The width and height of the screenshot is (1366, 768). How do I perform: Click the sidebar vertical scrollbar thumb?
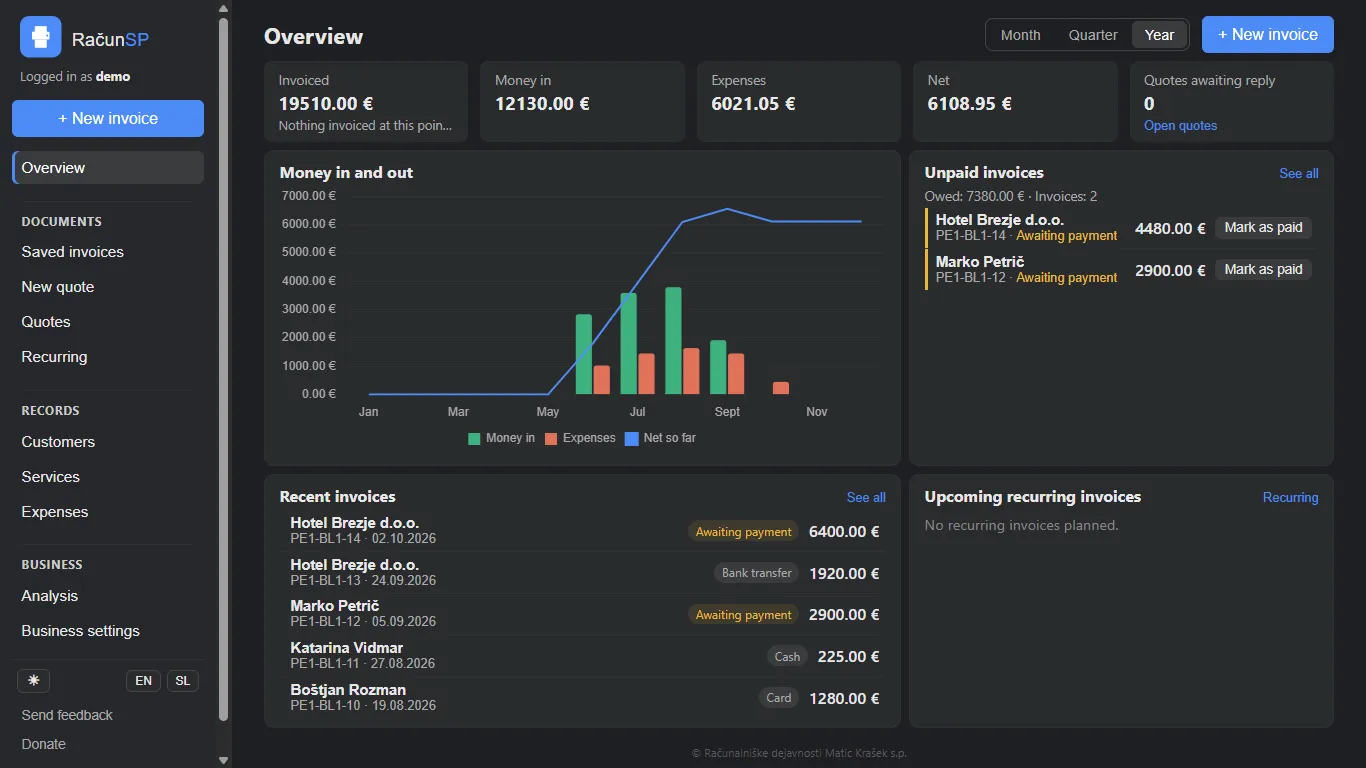point(224,368)
